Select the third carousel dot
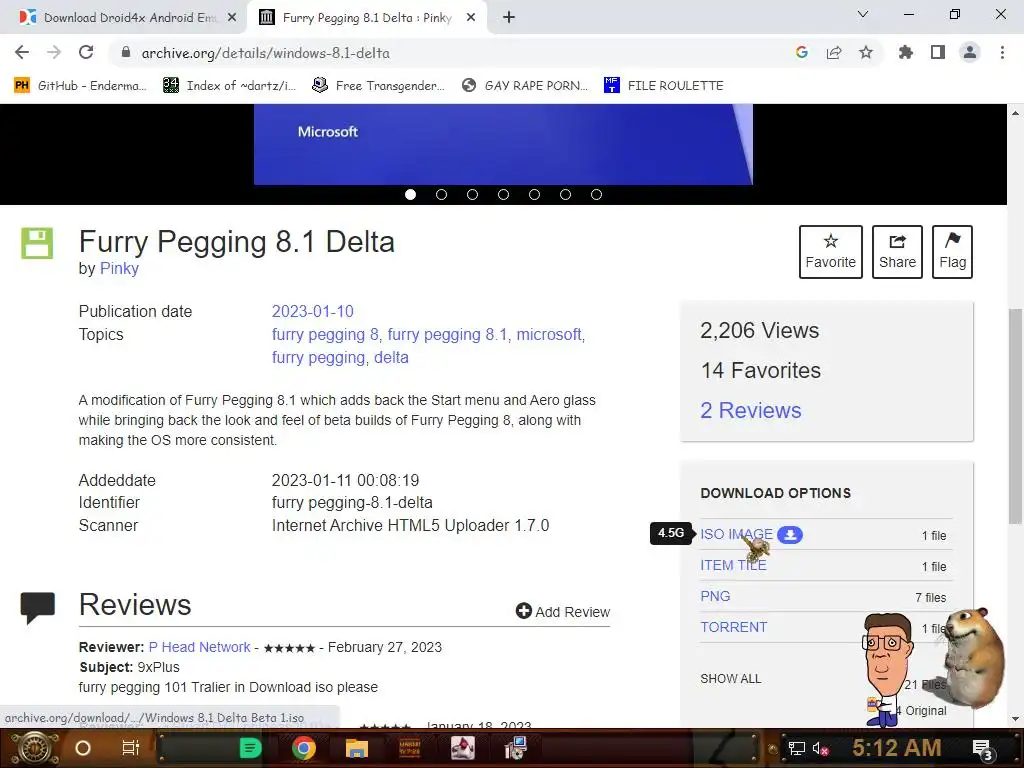Viewport: 1024px width, 768px height. [x=472, y=195]
